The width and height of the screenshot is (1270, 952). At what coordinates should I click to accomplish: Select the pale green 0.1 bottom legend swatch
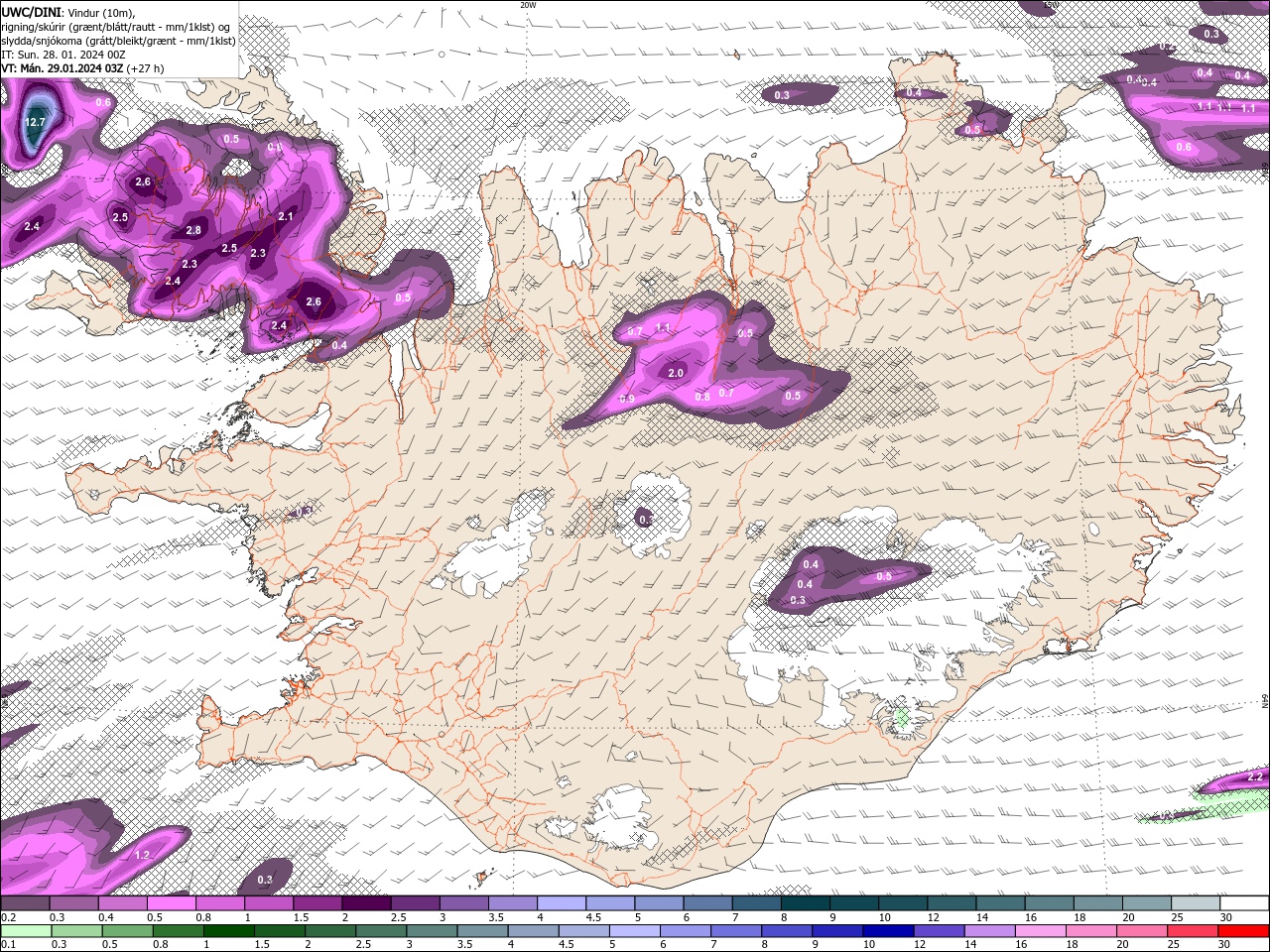26,931
